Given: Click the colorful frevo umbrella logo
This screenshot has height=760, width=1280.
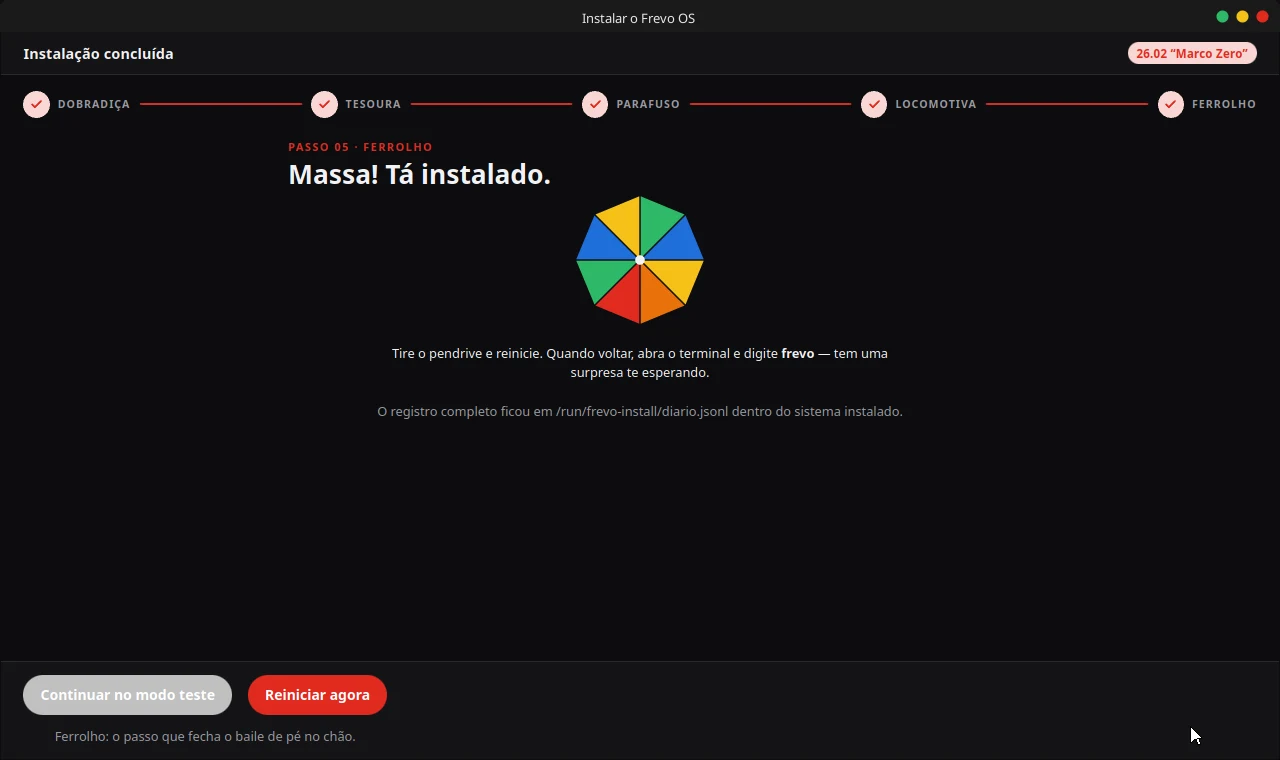Looking at the screenshot, I should (x=640, y=260).
